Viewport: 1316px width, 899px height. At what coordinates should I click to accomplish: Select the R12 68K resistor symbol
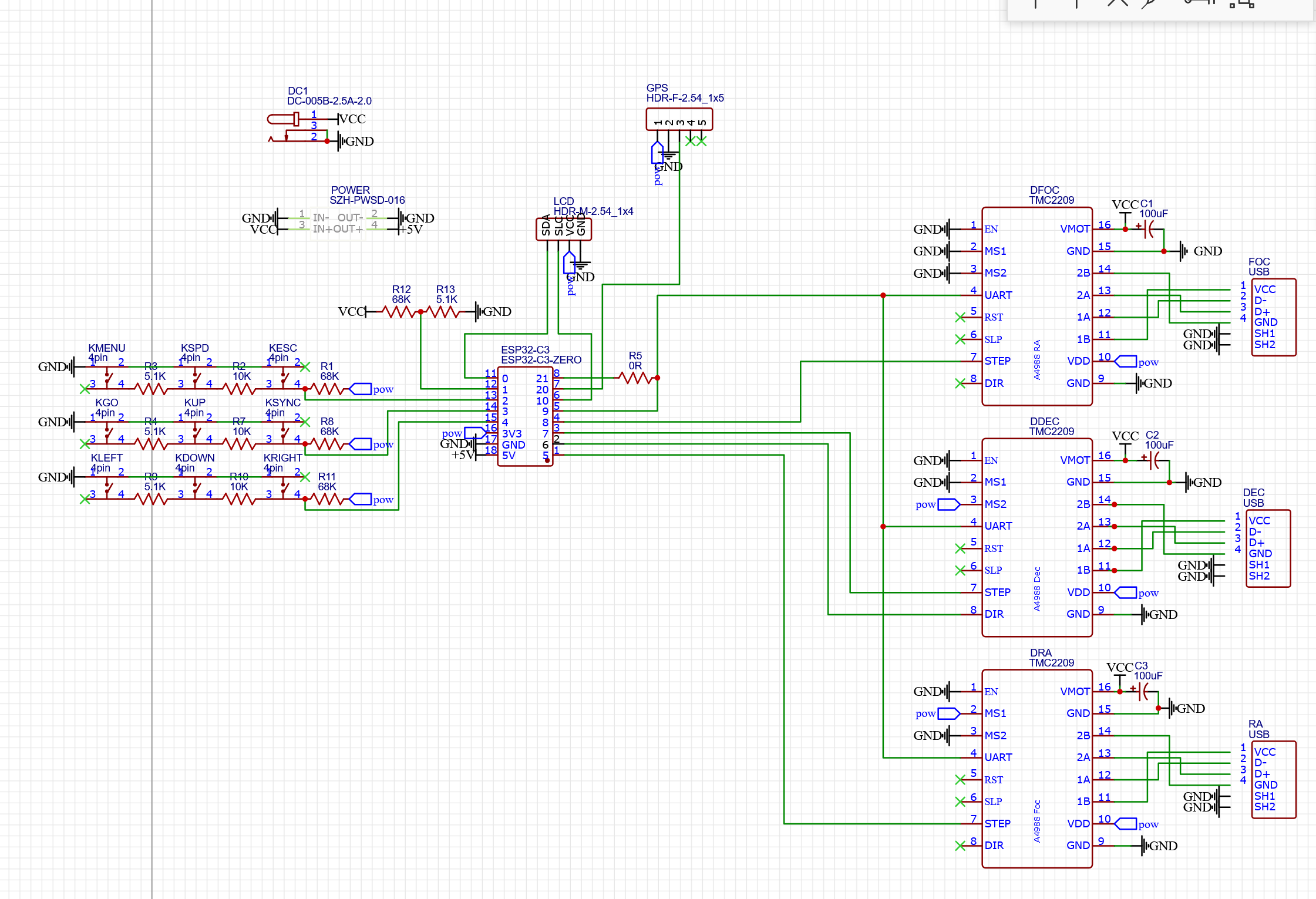tap(400, 312)
